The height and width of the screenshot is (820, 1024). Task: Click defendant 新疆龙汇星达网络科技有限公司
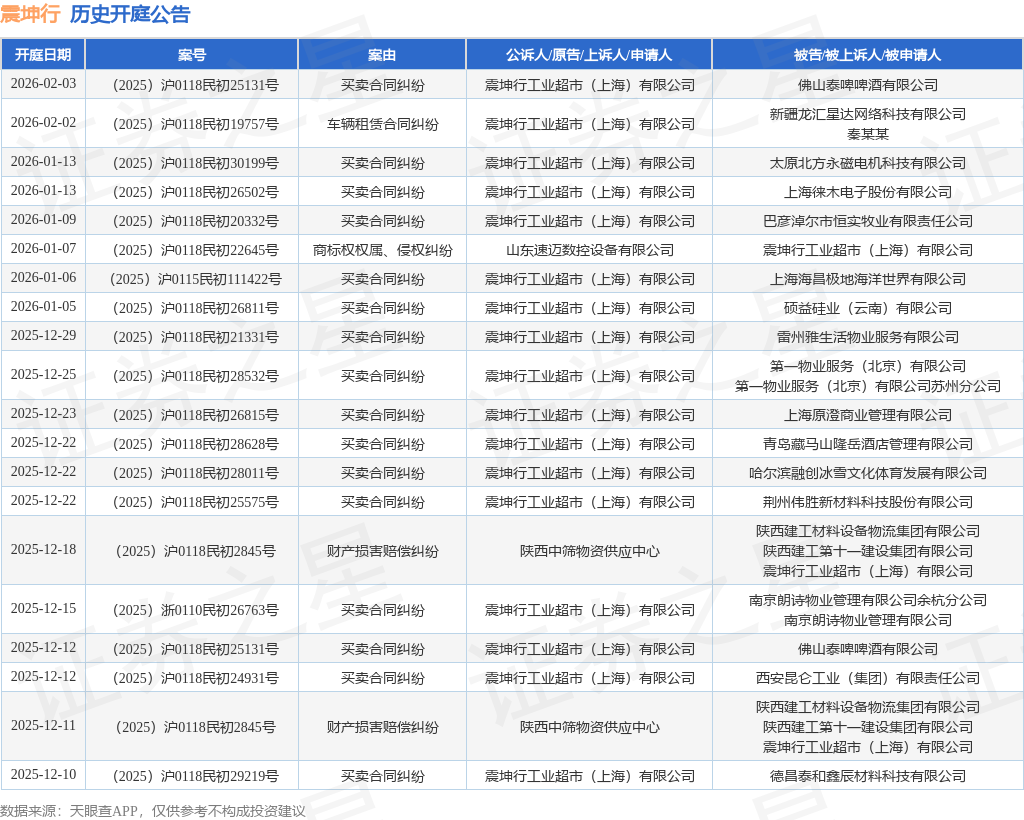click(x=868, y=114)
